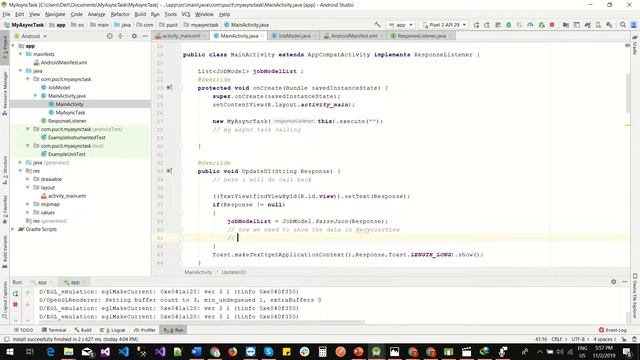Click UTF-8 encoding in status bar
Screen dimensions: 640x360
[580, 339]
